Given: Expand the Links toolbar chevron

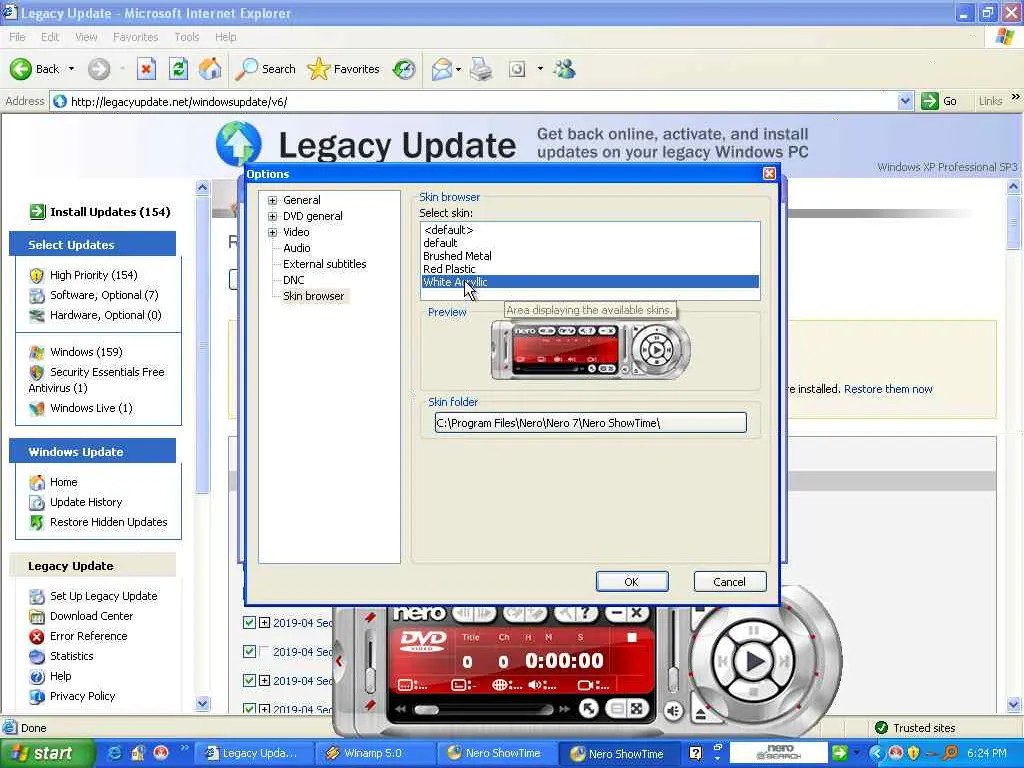Looking at the screenshot, I should click(x=1015, y=97).
